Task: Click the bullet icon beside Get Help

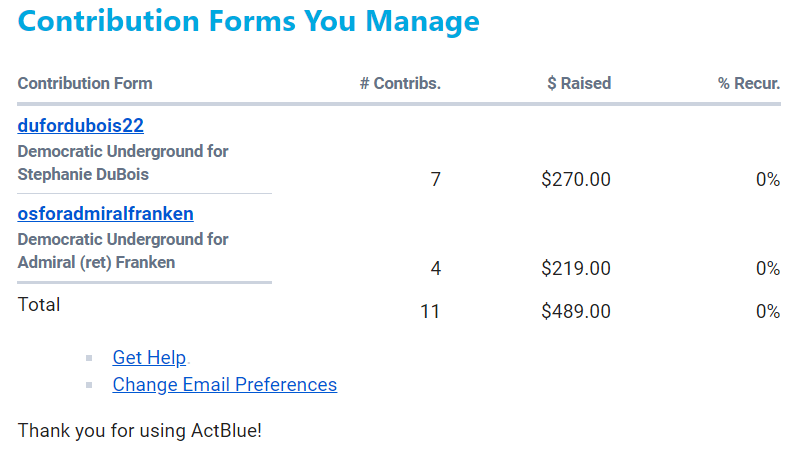Action: (x=89, y=358)
